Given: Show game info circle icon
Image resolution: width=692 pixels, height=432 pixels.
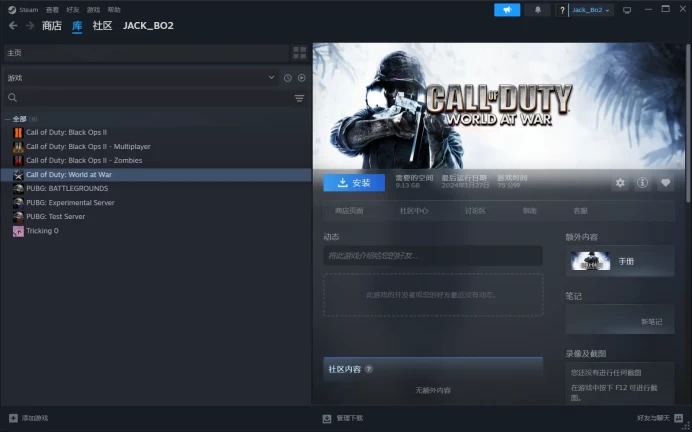Looking at the screenshot, I should tap(643, 183).
